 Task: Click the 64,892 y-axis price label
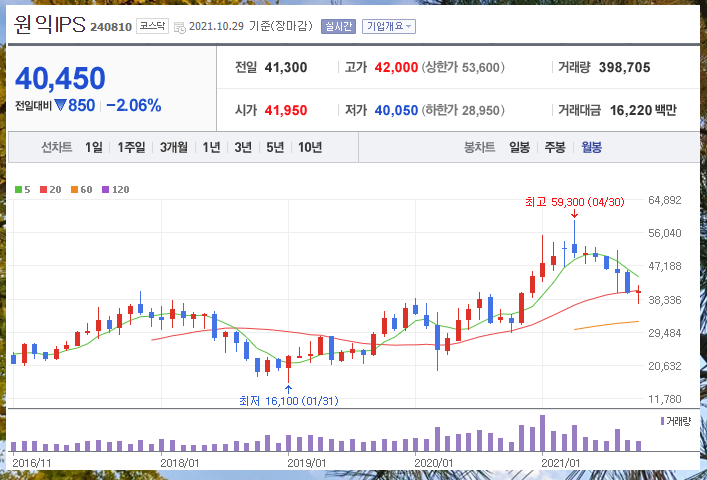tap(665, 200)
